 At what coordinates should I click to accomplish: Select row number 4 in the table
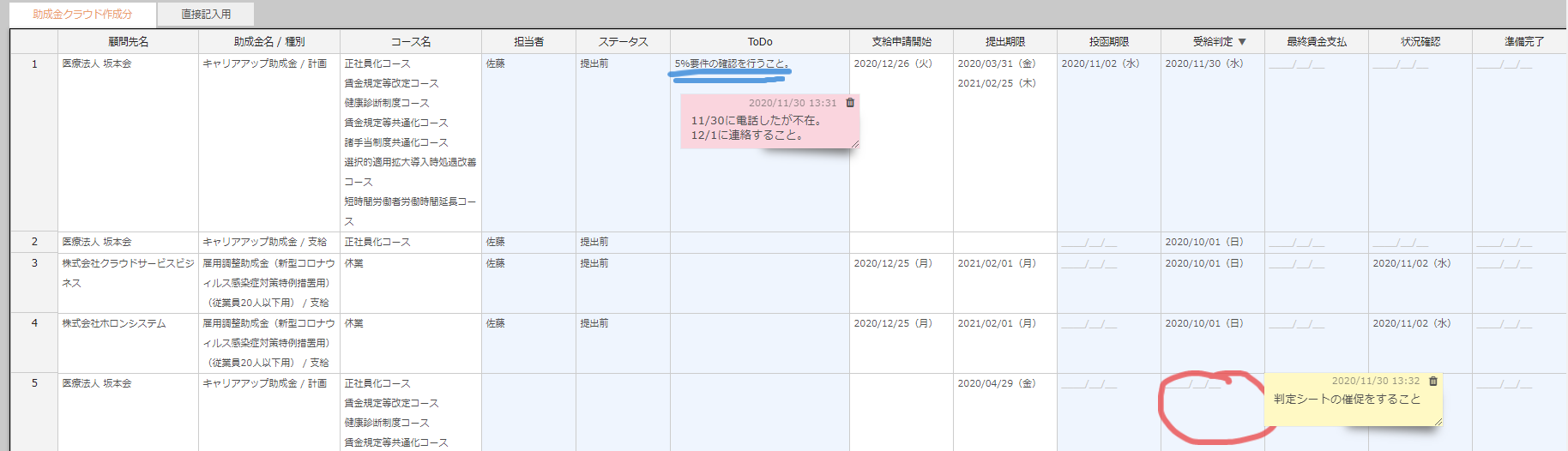[x=34, y=323]
